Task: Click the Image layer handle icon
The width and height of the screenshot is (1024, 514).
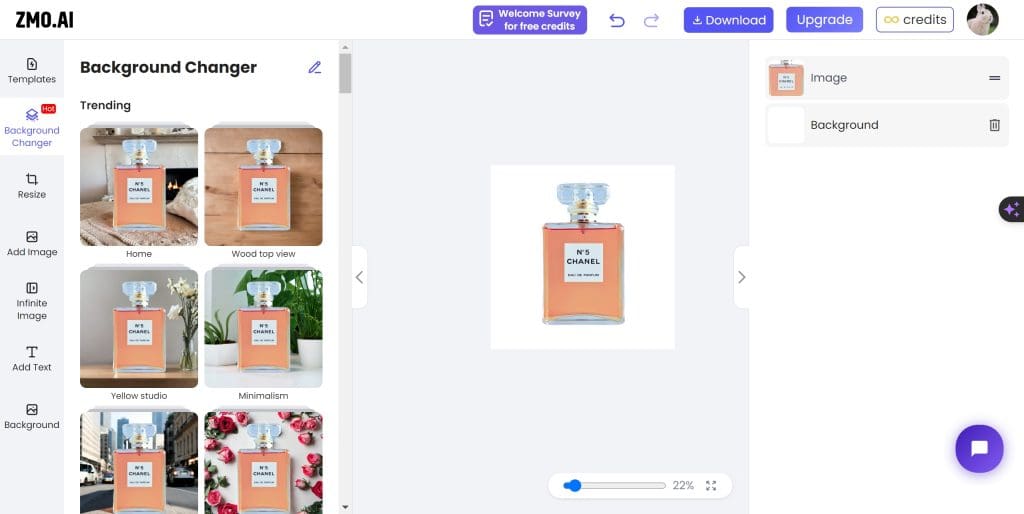Action: pyautogui.click(x=994, y=78)
